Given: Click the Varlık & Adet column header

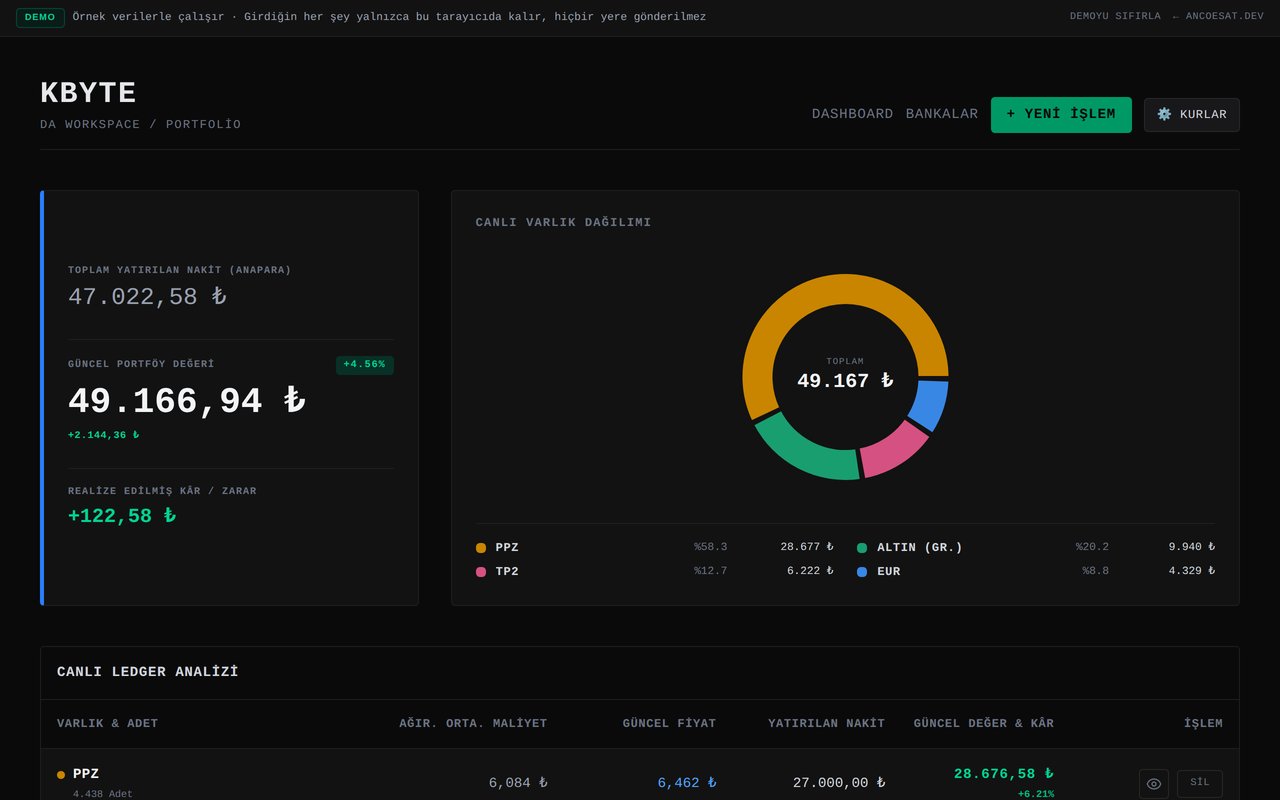Looking at the screenshot, I should click(x=108, y=724).
